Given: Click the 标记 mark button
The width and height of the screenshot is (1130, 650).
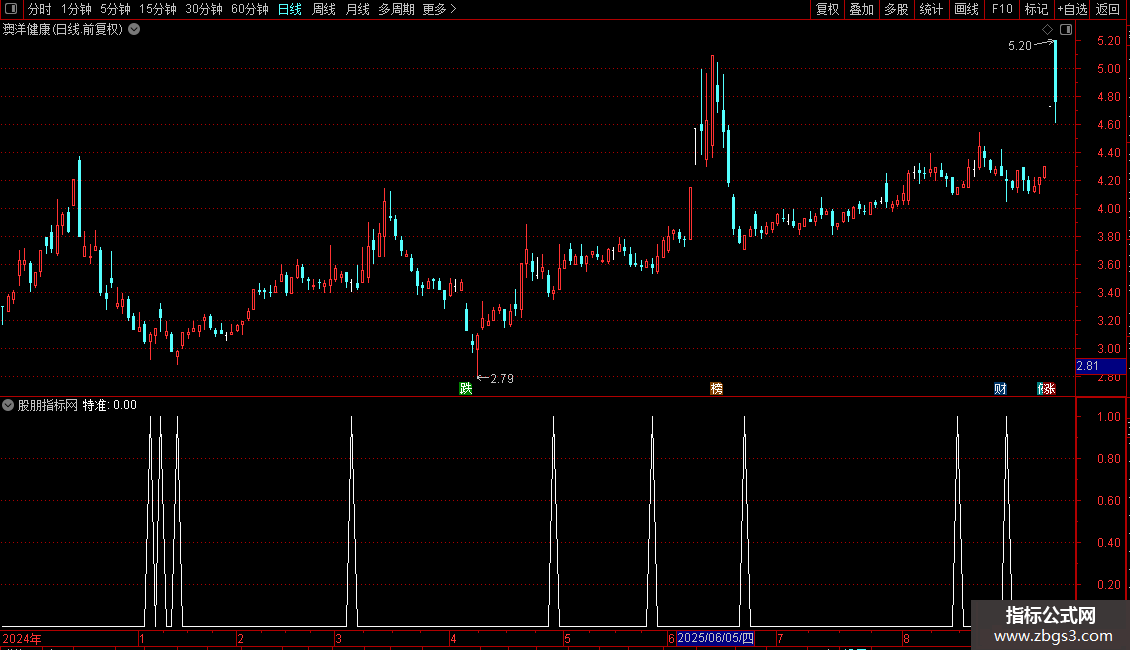Looking at the screenshot, I should point(1036,9).
